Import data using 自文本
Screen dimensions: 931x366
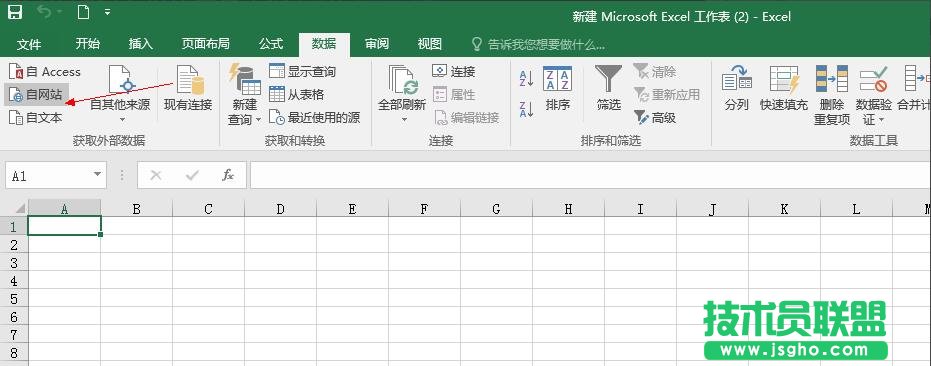(36, 118)
